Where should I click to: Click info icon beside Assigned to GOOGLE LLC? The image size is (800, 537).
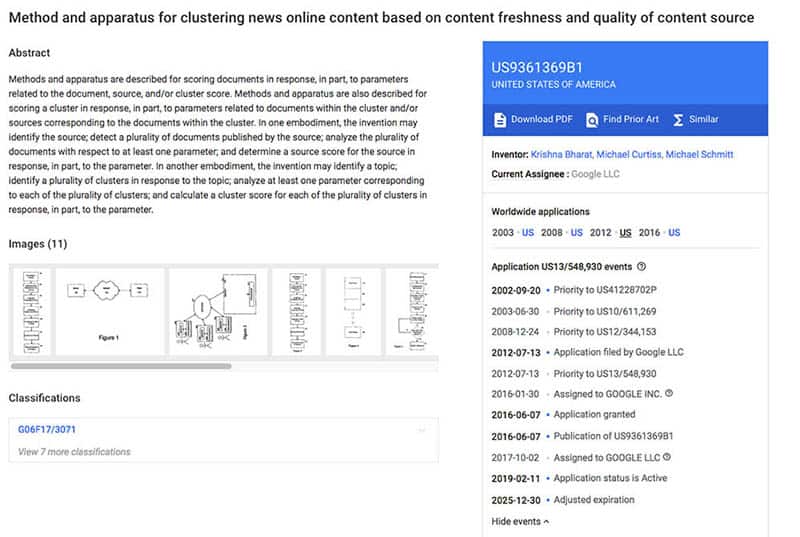[x=667, y=457]
